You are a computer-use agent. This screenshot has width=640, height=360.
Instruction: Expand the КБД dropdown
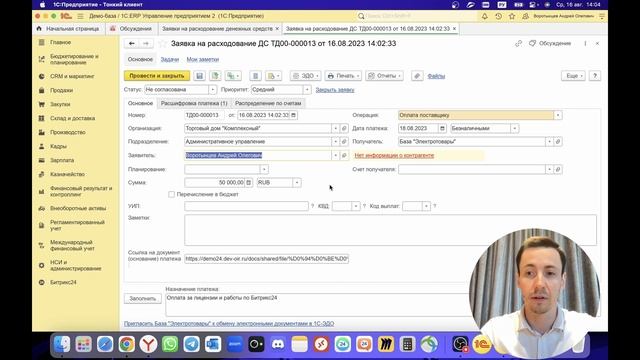(x=356, y=206)
